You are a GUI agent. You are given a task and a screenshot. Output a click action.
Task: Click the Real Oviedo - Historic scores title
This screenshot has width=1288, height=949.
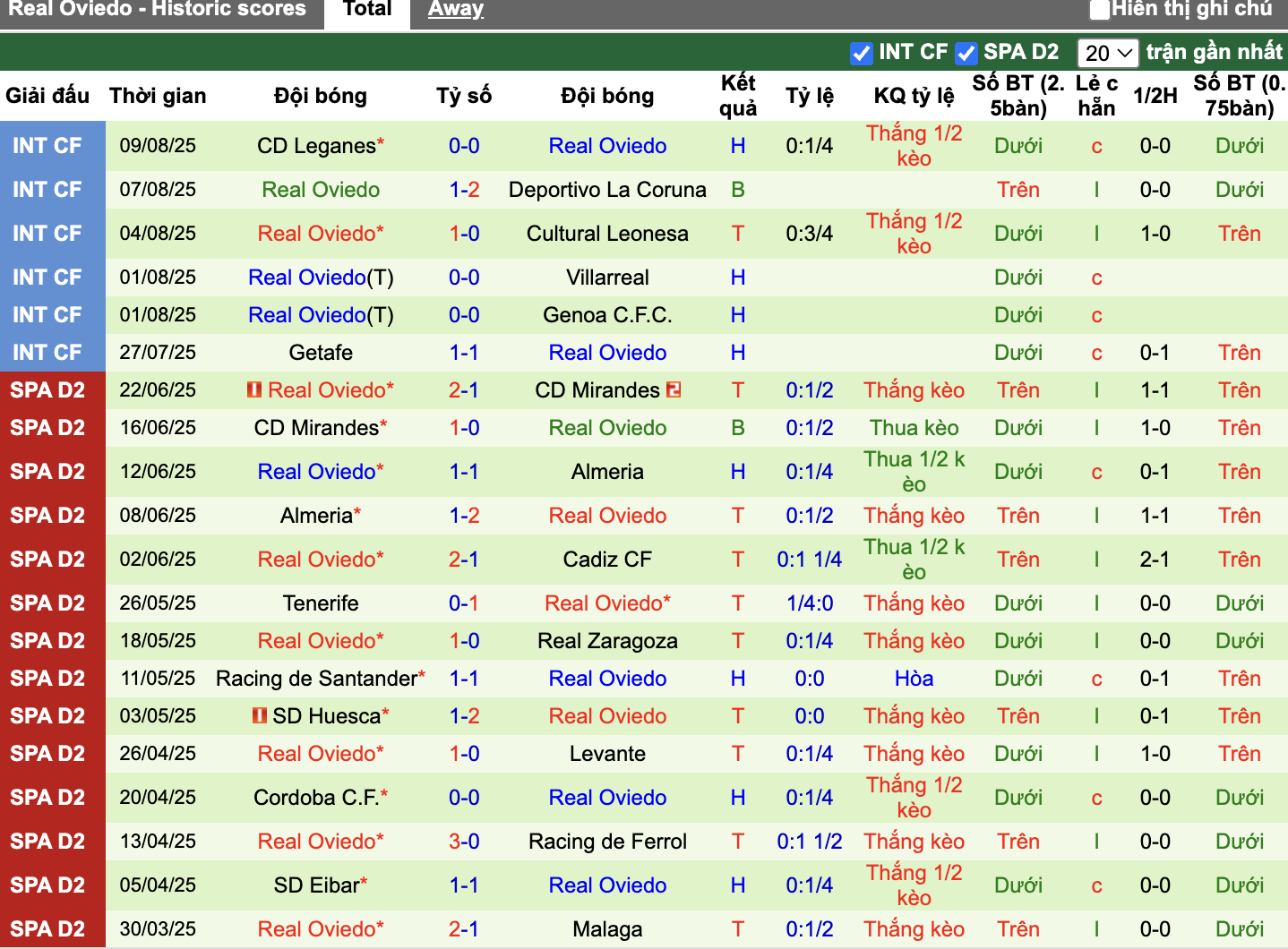157,10
